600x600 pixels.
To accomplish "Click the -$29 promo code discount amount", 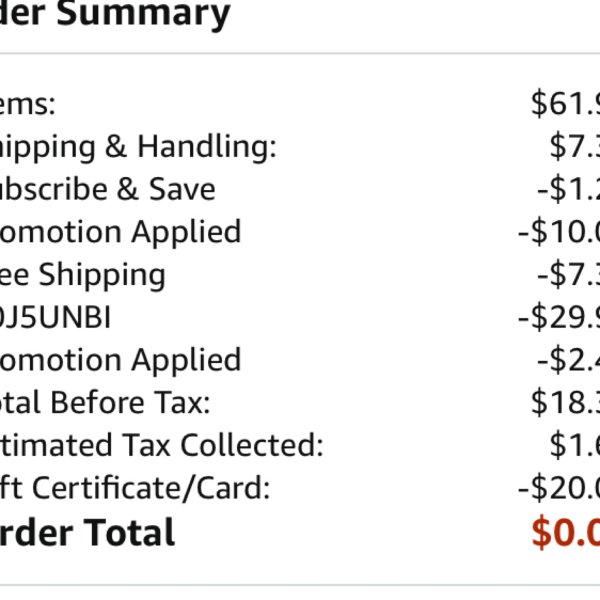I will (x=559, y=318).
